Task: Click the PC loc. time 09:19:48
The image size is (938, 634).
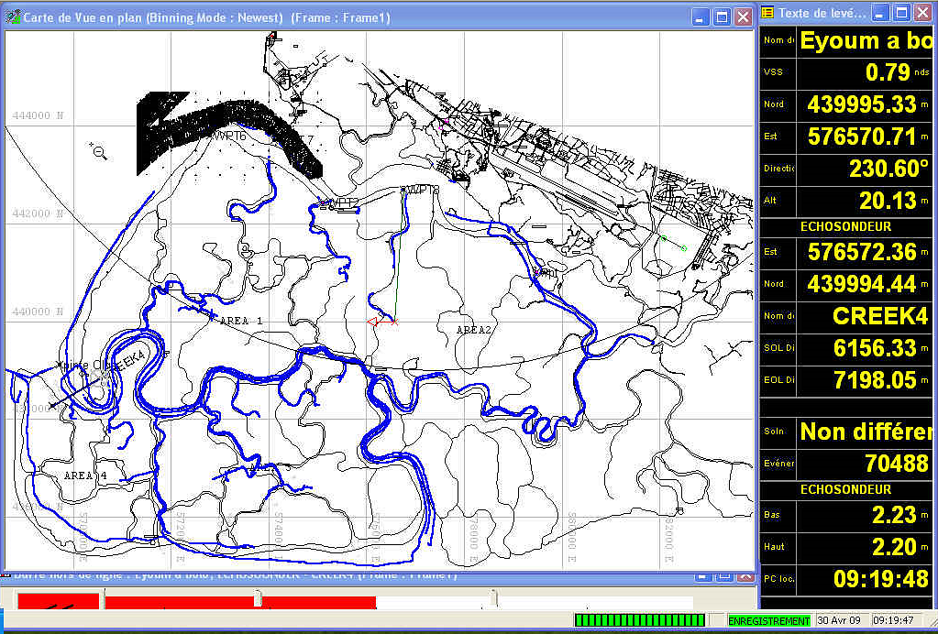Action: tap(882, 579)
